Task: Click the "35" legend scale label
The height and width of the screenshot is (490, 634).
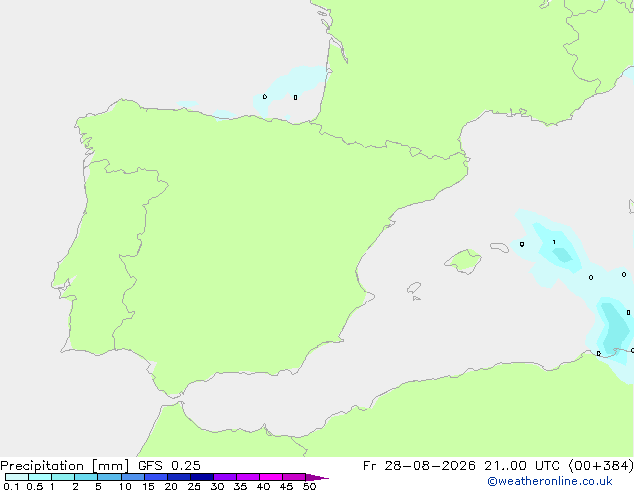Action: tap(240, 486)
